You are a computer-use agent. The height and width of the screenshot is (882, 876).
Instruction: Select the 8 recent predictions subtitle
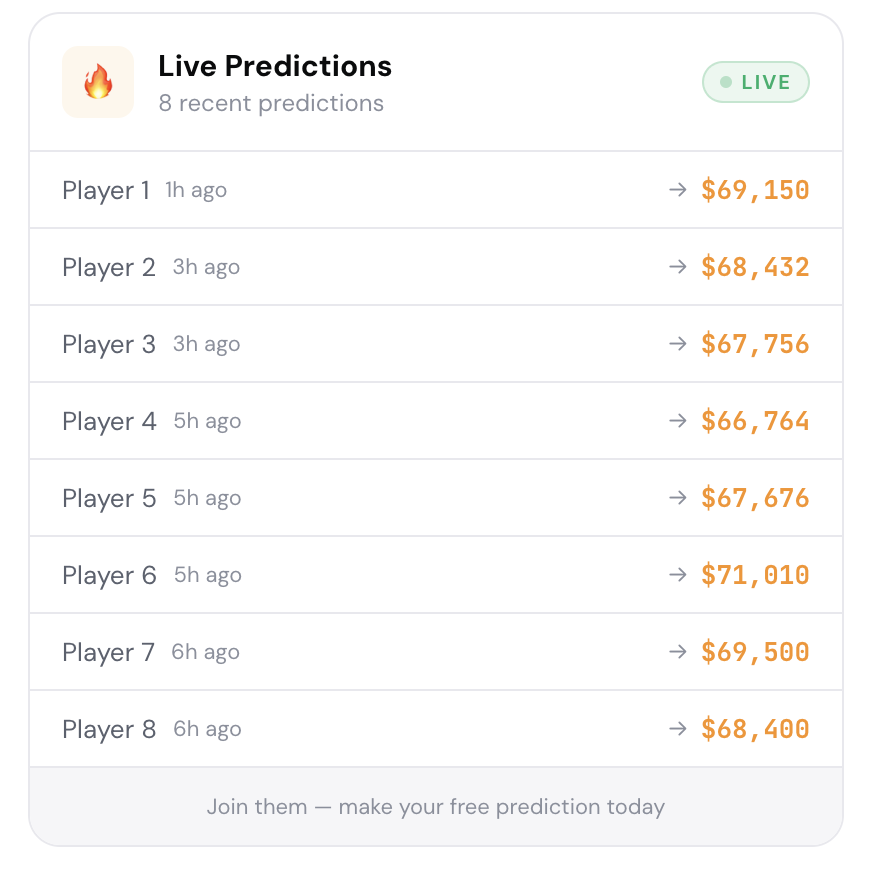coord(270,103)
